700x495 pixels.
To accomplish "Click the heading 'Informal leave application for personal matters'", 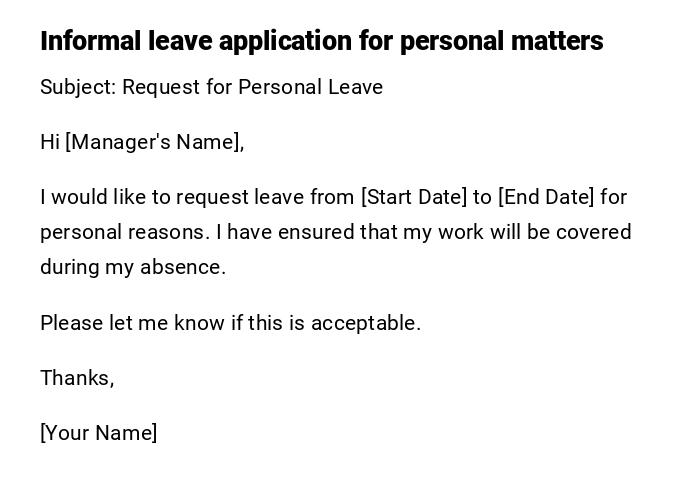I will pos(321,41).
